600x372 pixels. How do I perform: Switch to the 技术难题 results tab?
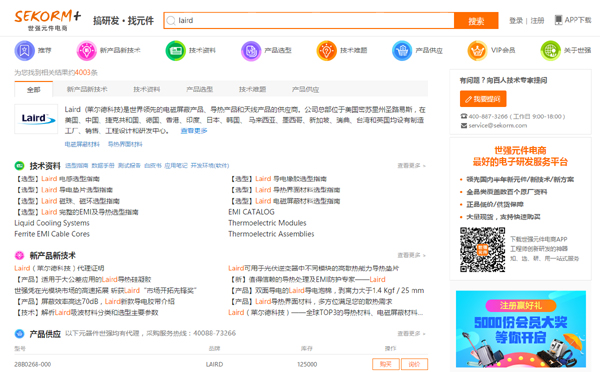pyautogui.click(x=252, y=89)
